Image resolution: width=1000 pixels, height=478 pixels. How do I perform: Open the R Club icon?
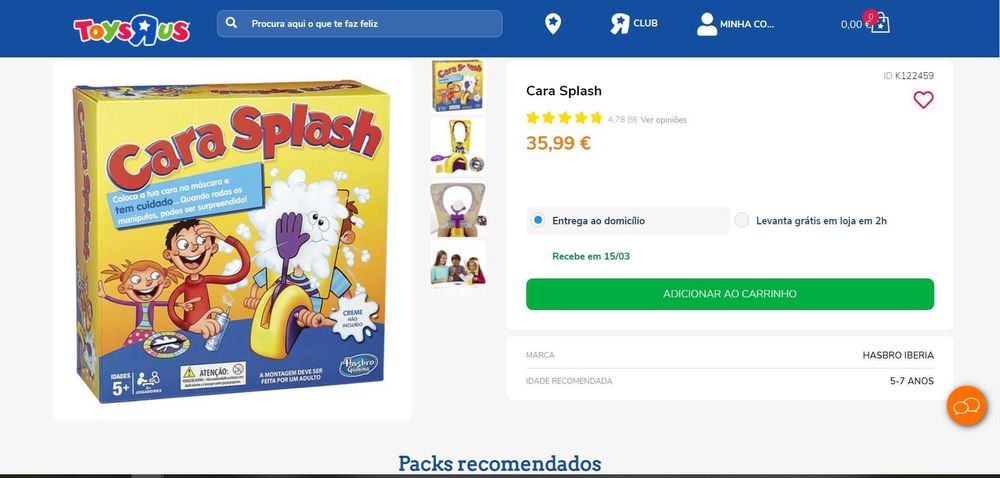619,24
